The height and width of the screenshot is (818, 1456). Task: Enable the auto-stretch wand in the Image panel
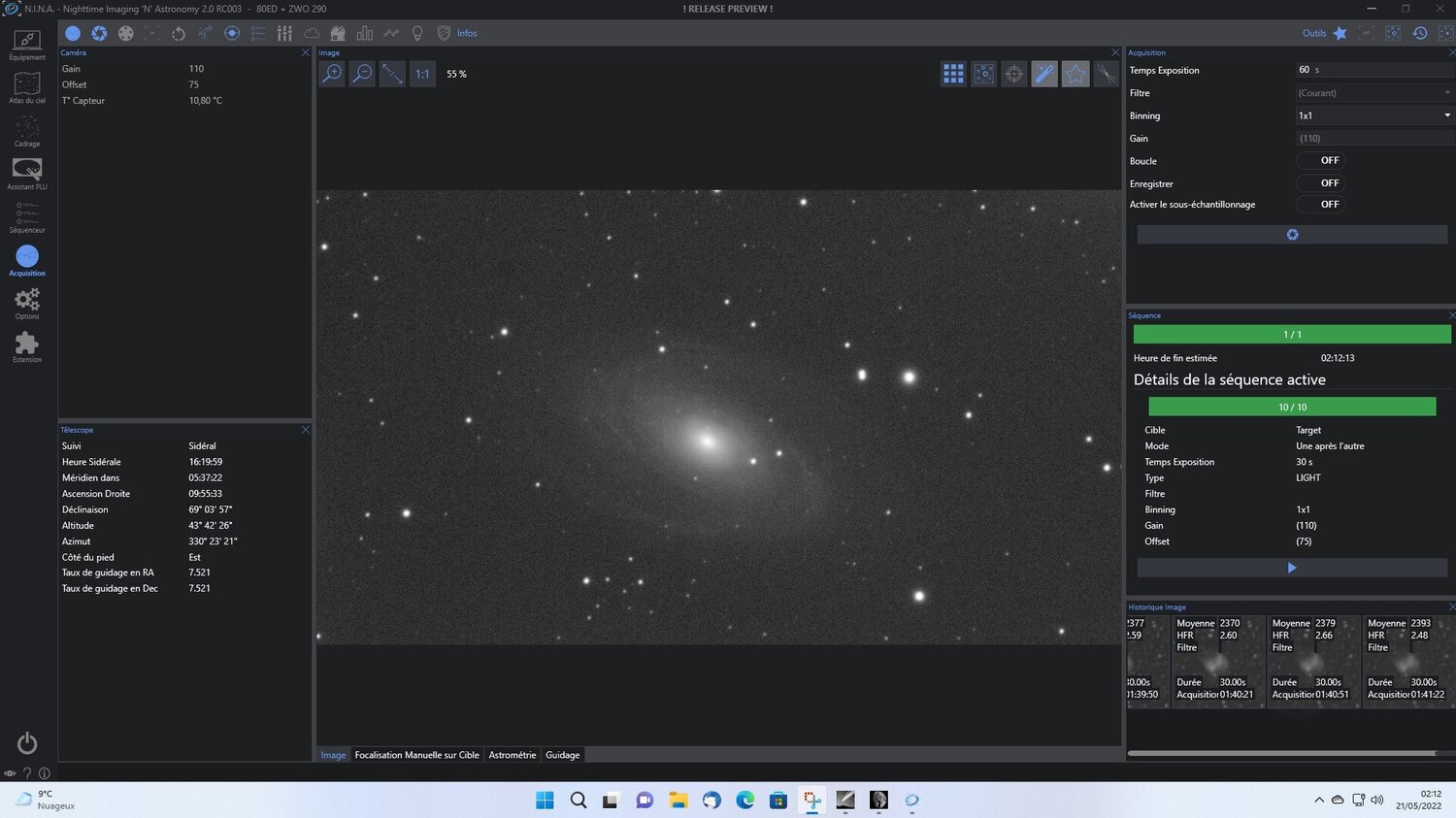click(1044, 74)
